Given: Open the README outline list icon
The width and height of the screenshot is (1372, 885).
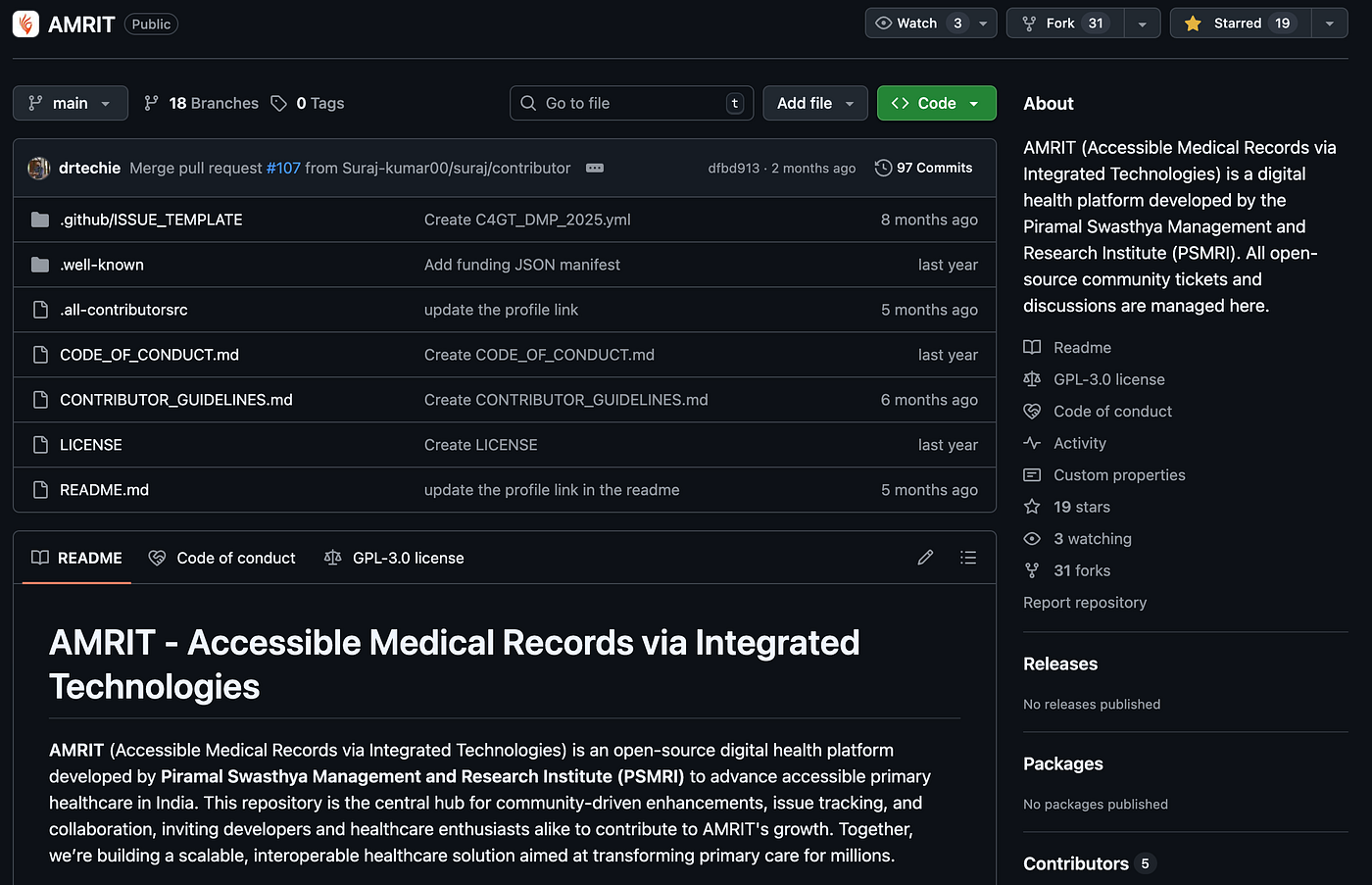Looking at the screenshot, I should (968, 558).
